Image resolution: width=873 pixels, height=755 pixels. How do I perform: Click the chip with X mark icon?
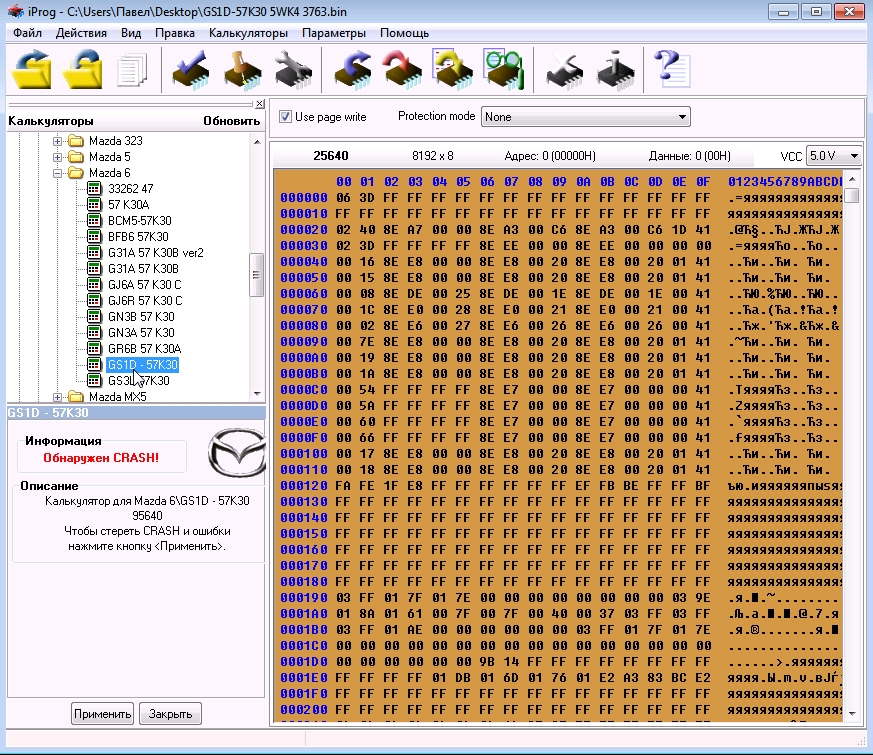(565, 71)
